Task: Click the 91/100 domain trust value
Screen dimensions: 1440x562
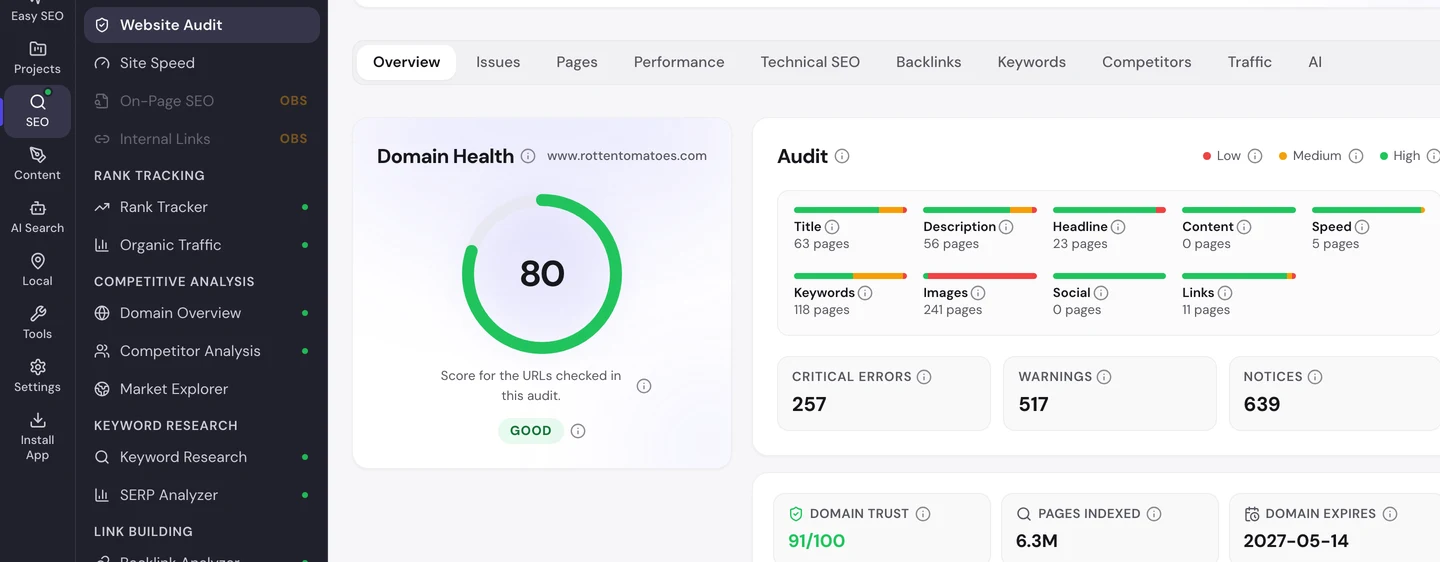Action: 817,541
